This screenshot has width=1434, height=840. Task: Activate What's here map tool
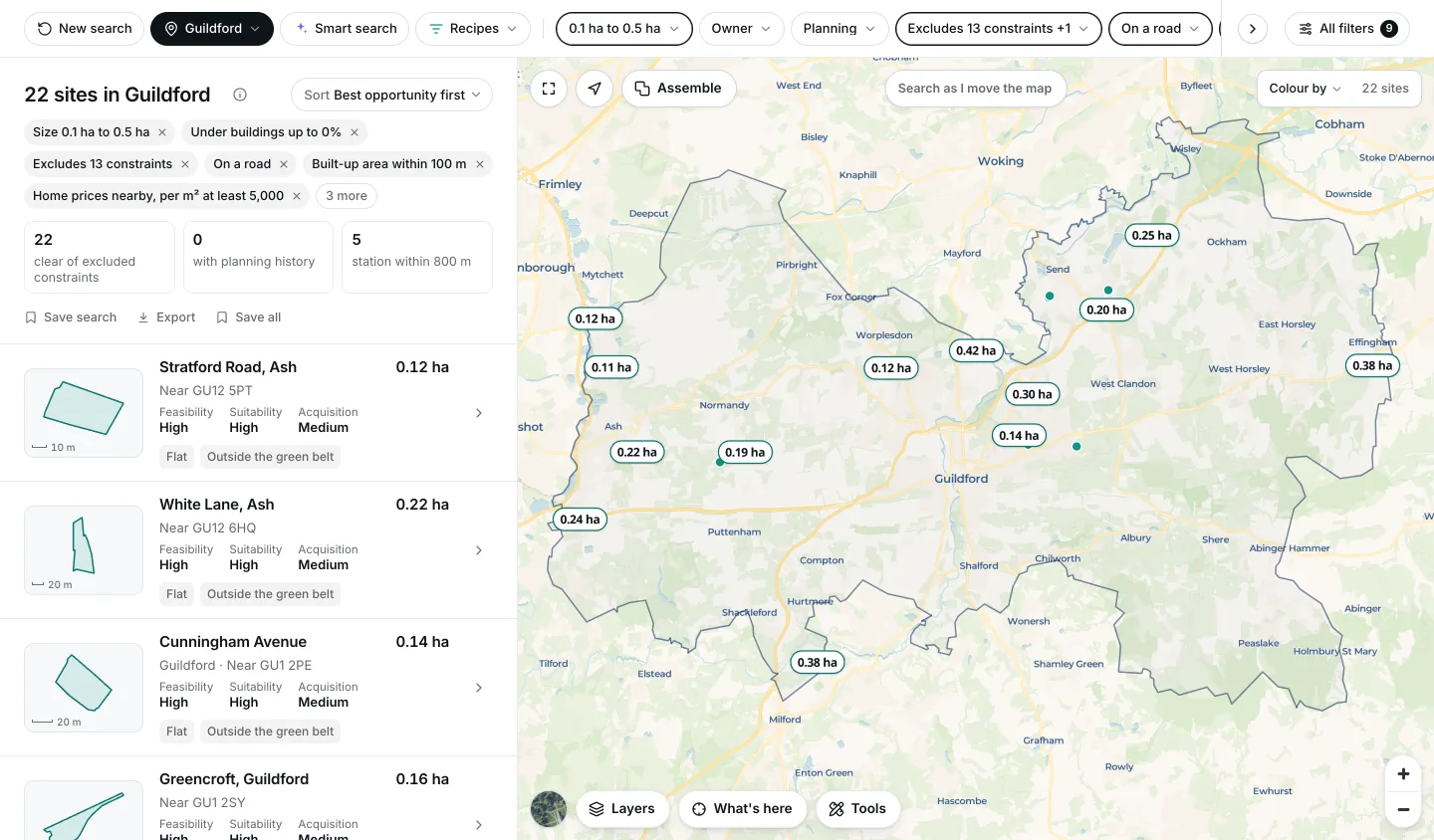[x=743, y=809]
